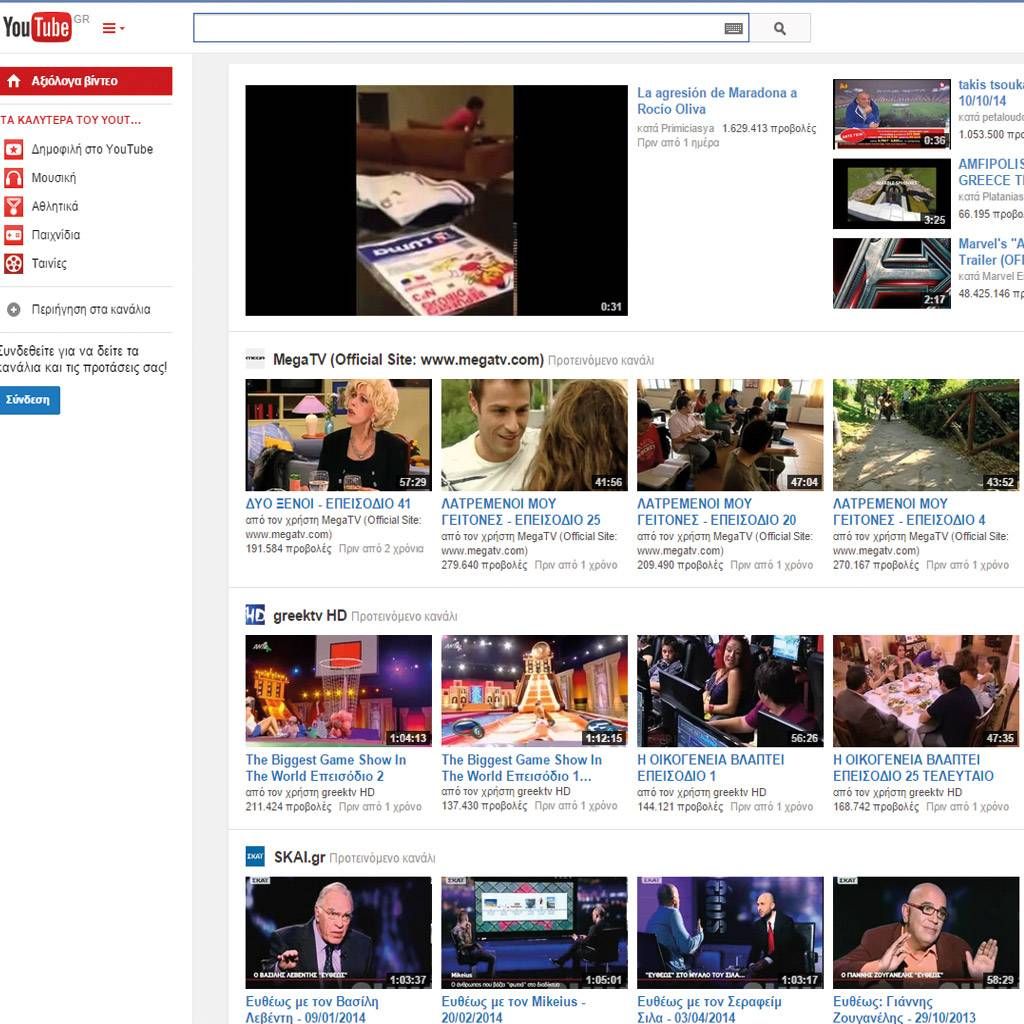The width and height of the screenshot is (1024, 1024).
Task: Click the YouTube logo
Action: point(38,27)
